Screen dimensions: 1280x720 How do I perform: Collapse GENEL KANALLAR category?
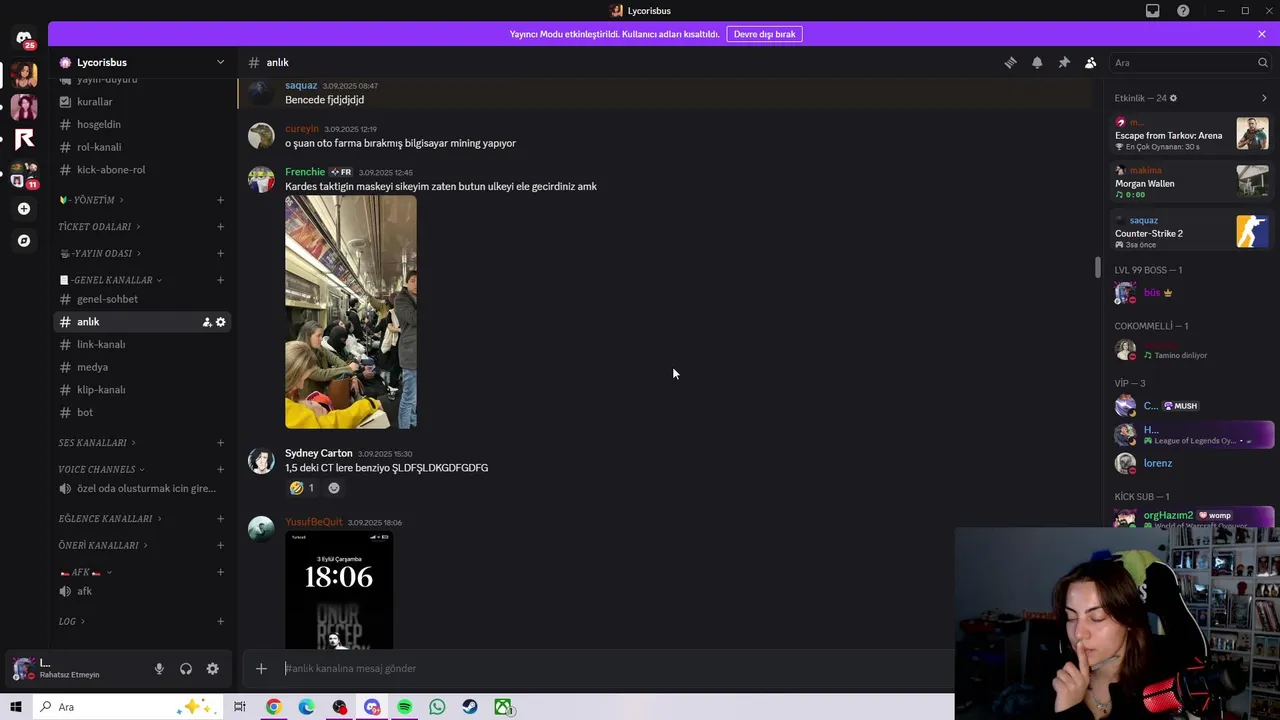111,280
